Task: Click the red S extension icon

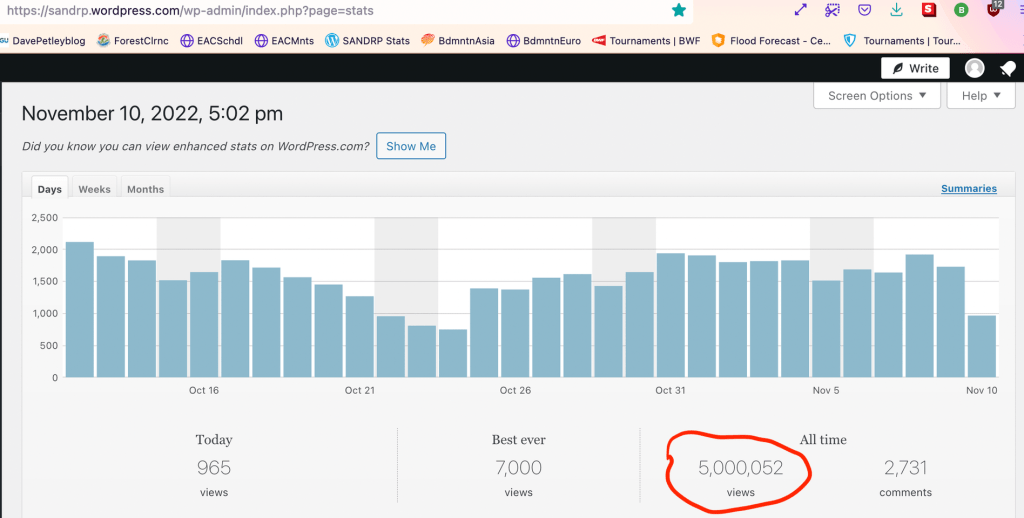Action: [x=929, y=10]
